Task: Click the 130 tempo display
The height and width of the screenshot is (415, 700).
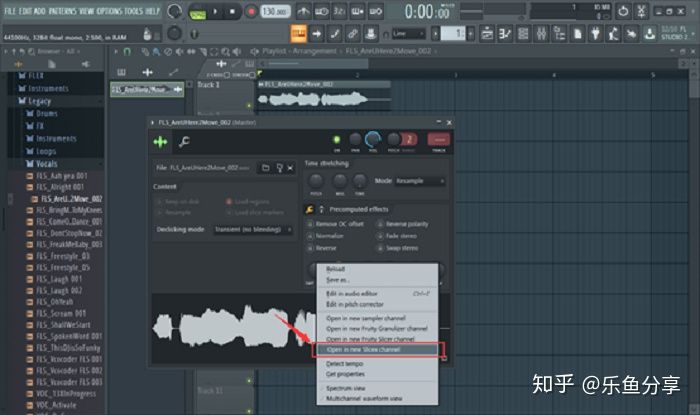Action: tap(275, 12)
